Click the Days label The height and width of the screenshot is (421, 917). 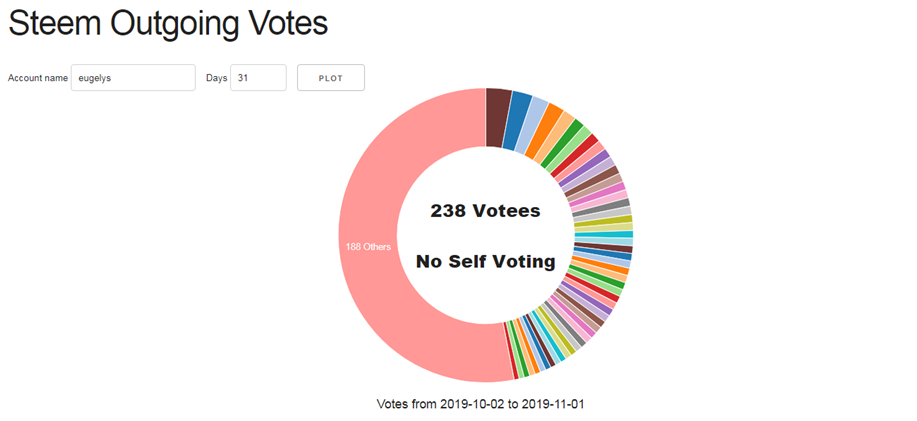point(216,78)
